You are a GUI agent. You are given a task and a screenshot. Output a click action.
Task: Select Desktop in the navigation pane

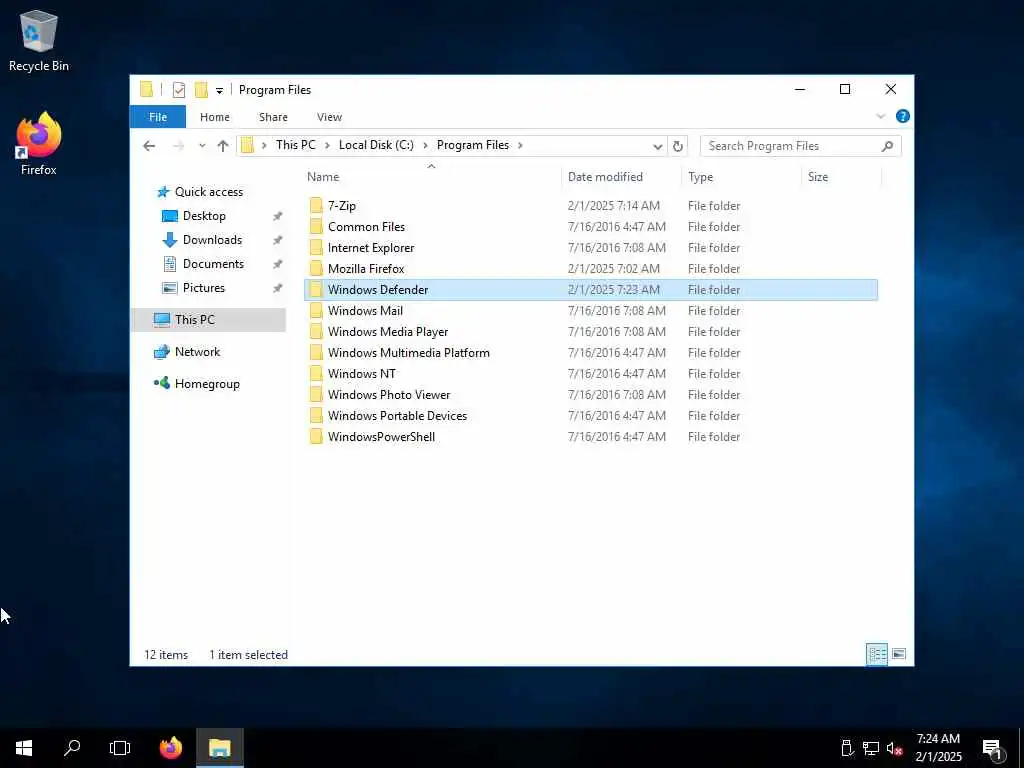(204, 216)
